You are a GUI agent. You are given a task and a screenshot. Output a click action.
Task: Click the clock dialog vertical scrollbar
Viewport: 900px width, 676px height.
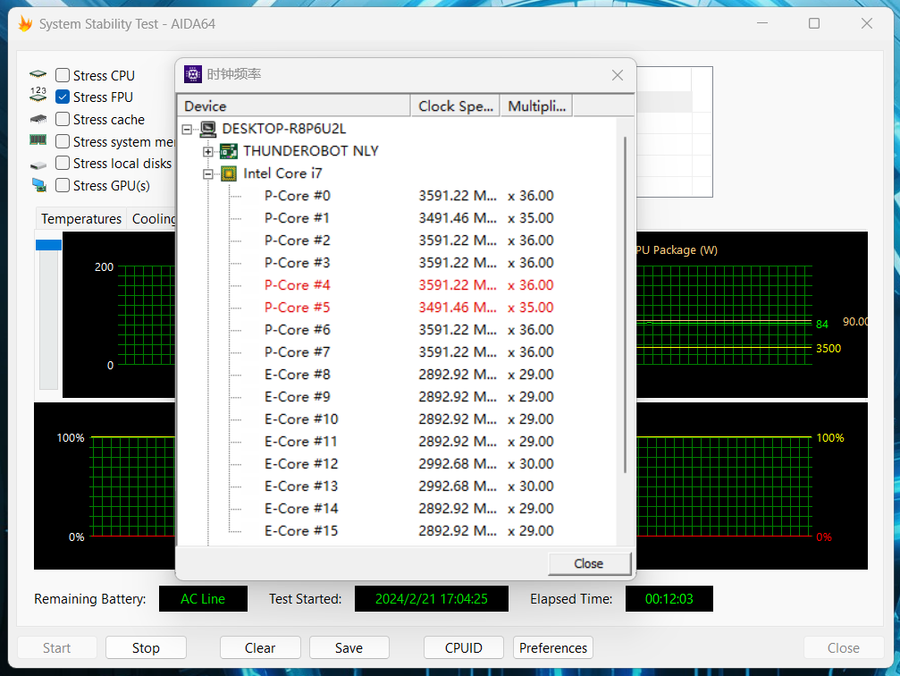[x=626, y=300]
